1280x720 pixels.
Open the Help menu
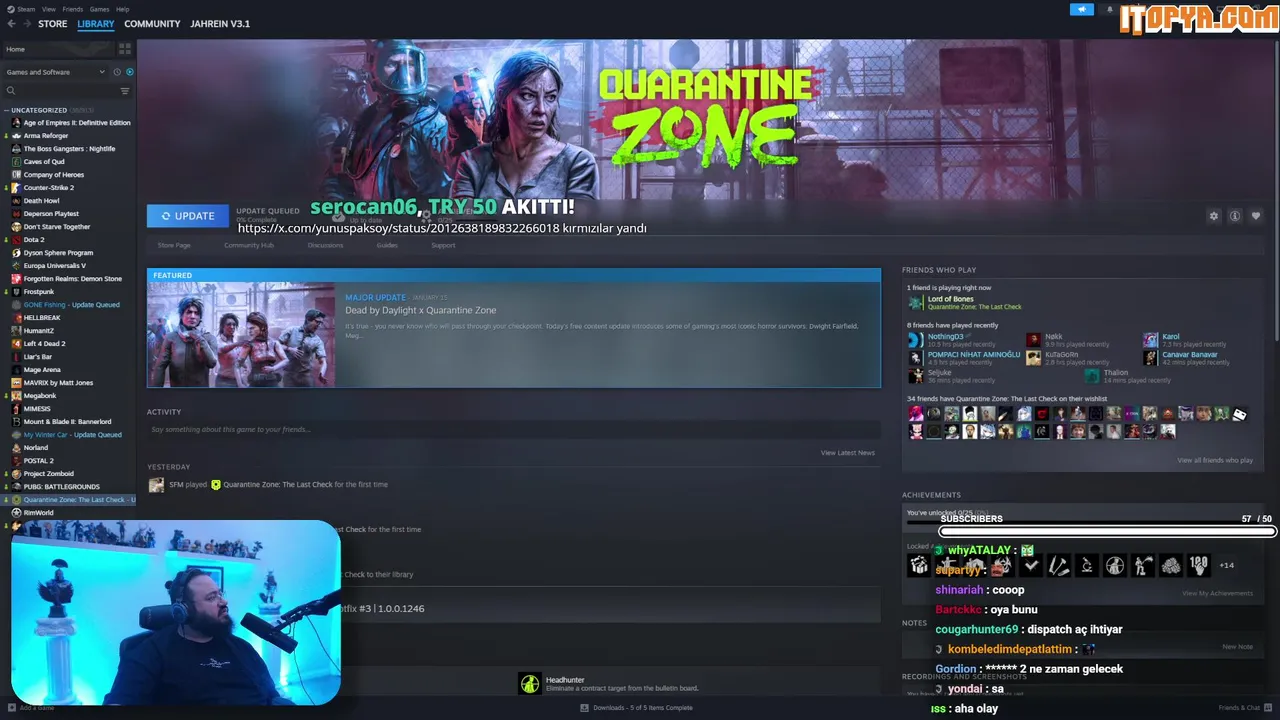coord(122,9)
